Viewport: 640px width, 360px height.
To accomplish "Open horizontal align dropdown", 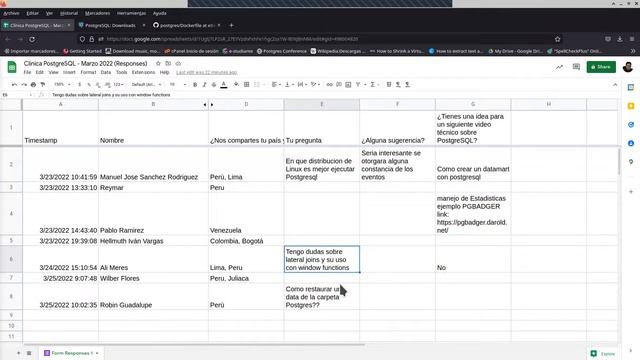I will coord(276,84).
